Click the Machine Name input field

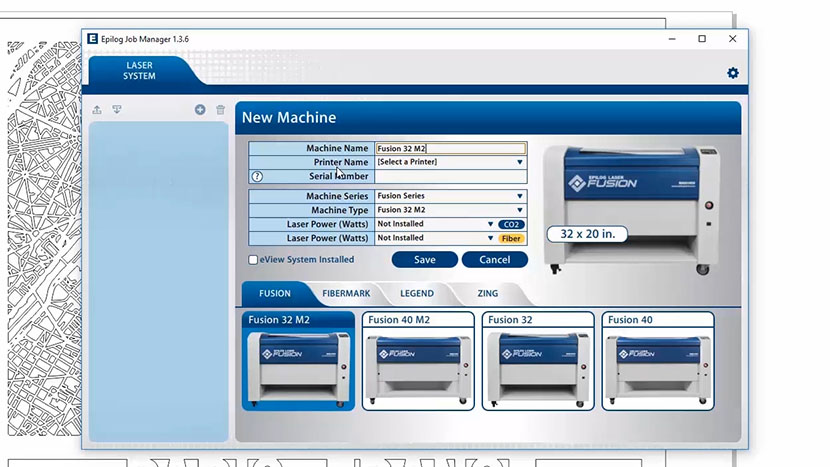click(x=450, y=148)
